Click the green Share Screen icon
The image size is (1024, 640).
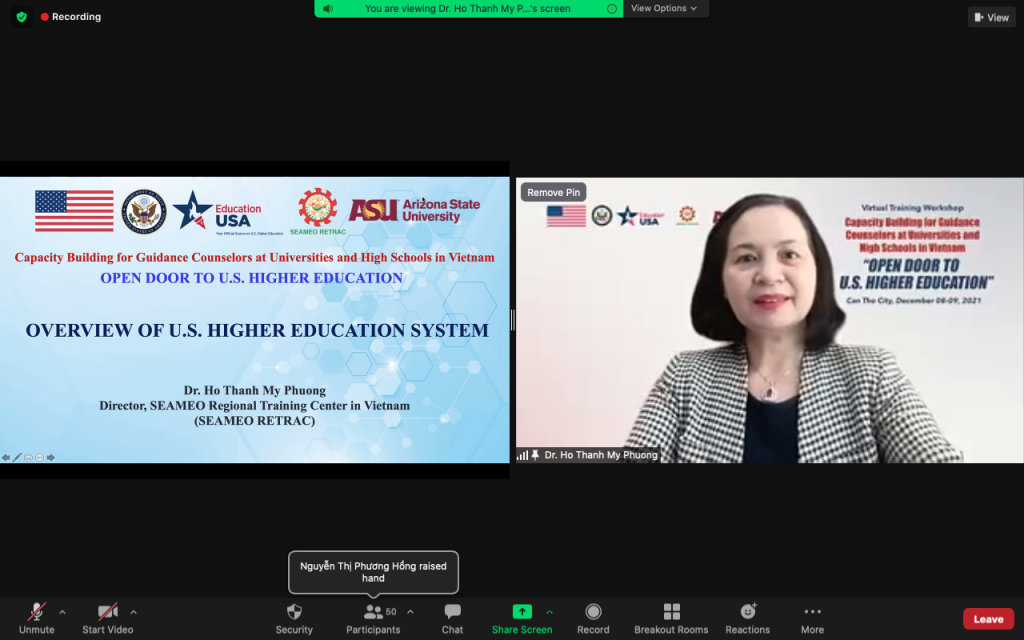coord(522,612)
